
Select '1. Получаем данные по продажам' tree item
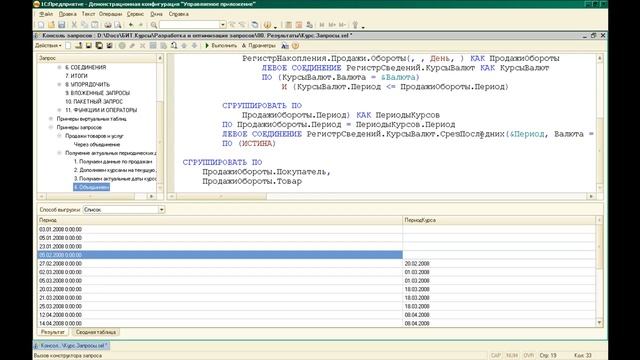[113, 162]
